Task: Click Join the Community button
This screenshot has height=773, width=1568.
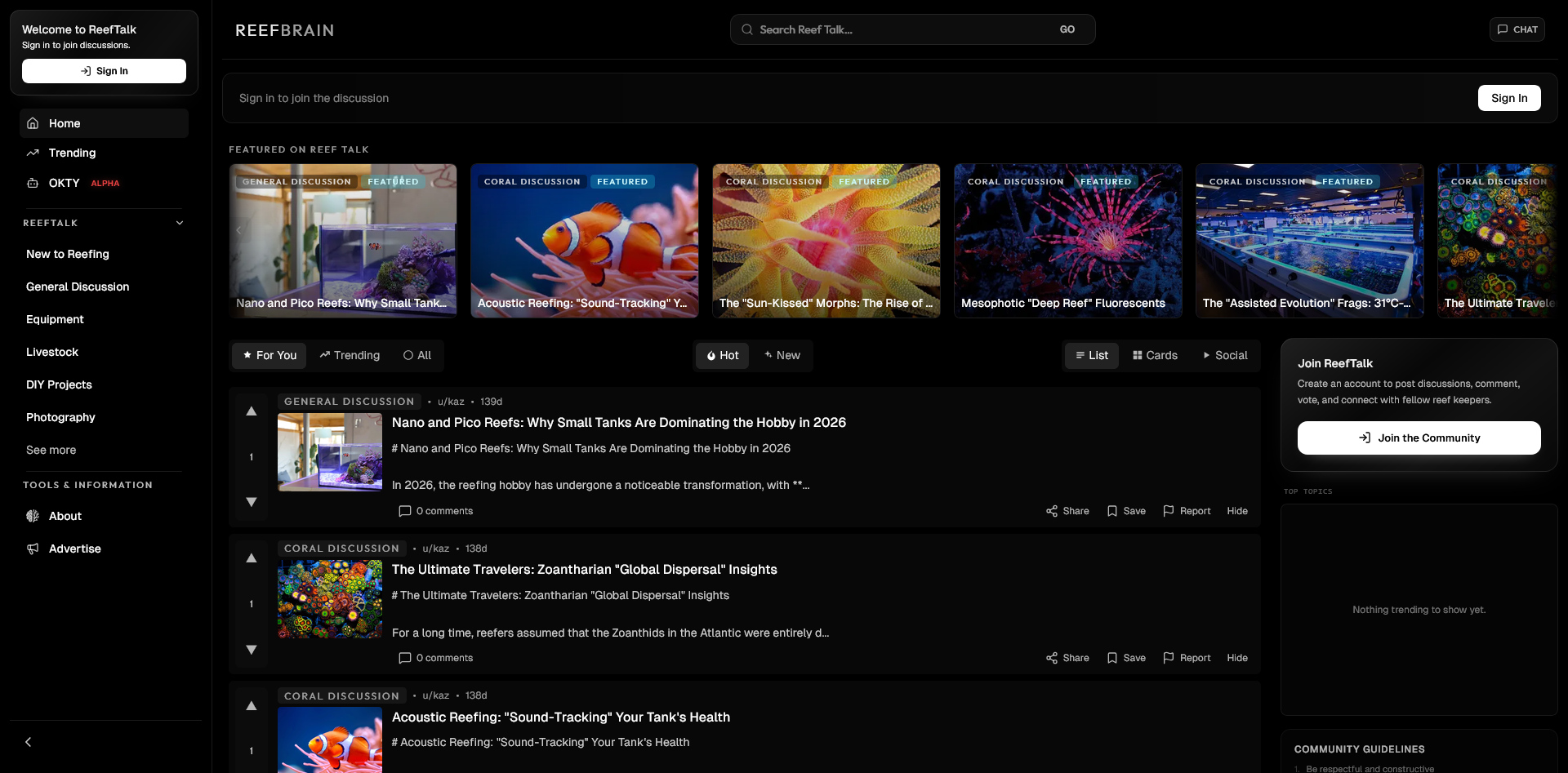Action: click(1419, 438)
